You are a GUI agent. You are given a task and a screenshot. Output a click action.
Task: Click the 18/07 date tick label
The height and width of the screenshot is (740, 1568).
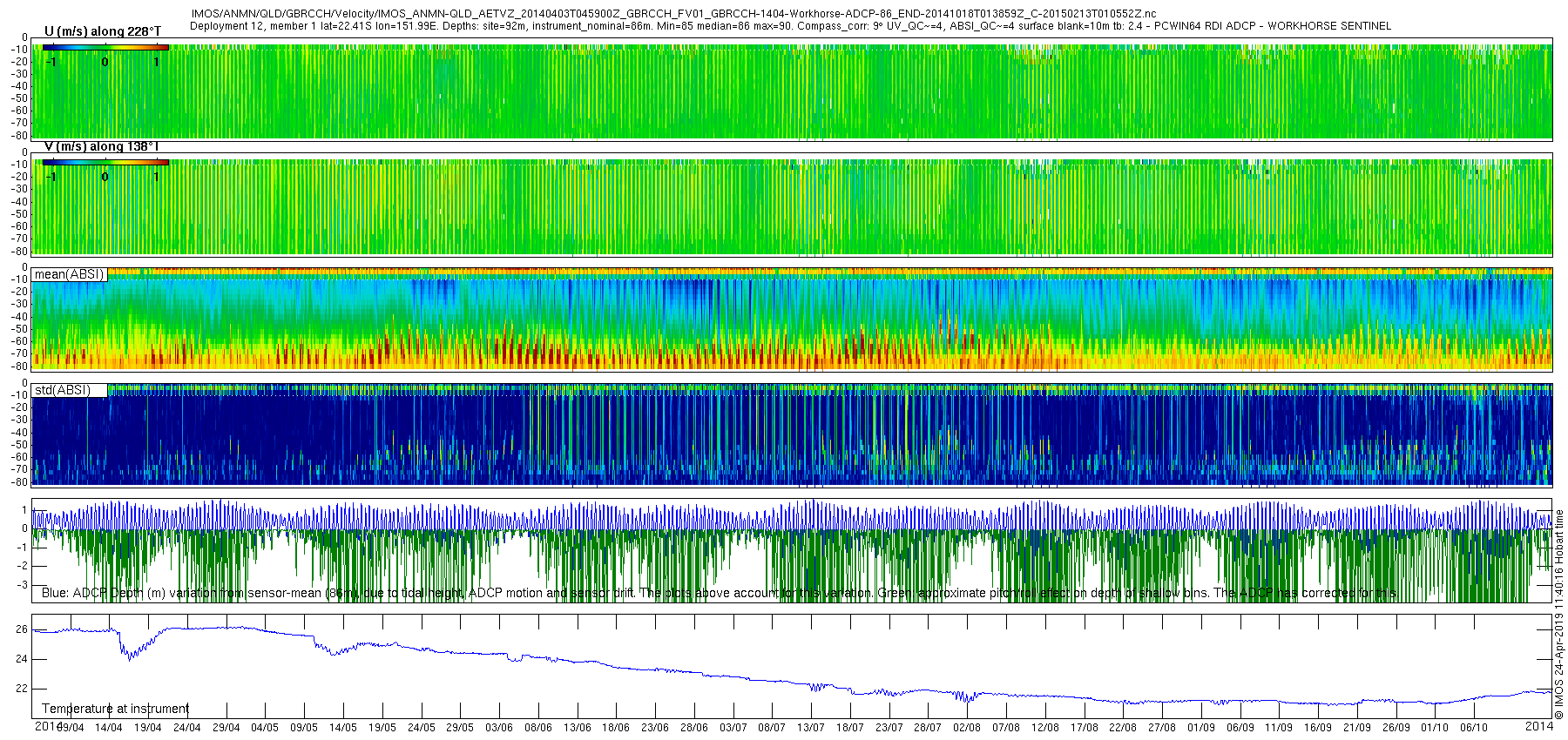pos(850,728)
